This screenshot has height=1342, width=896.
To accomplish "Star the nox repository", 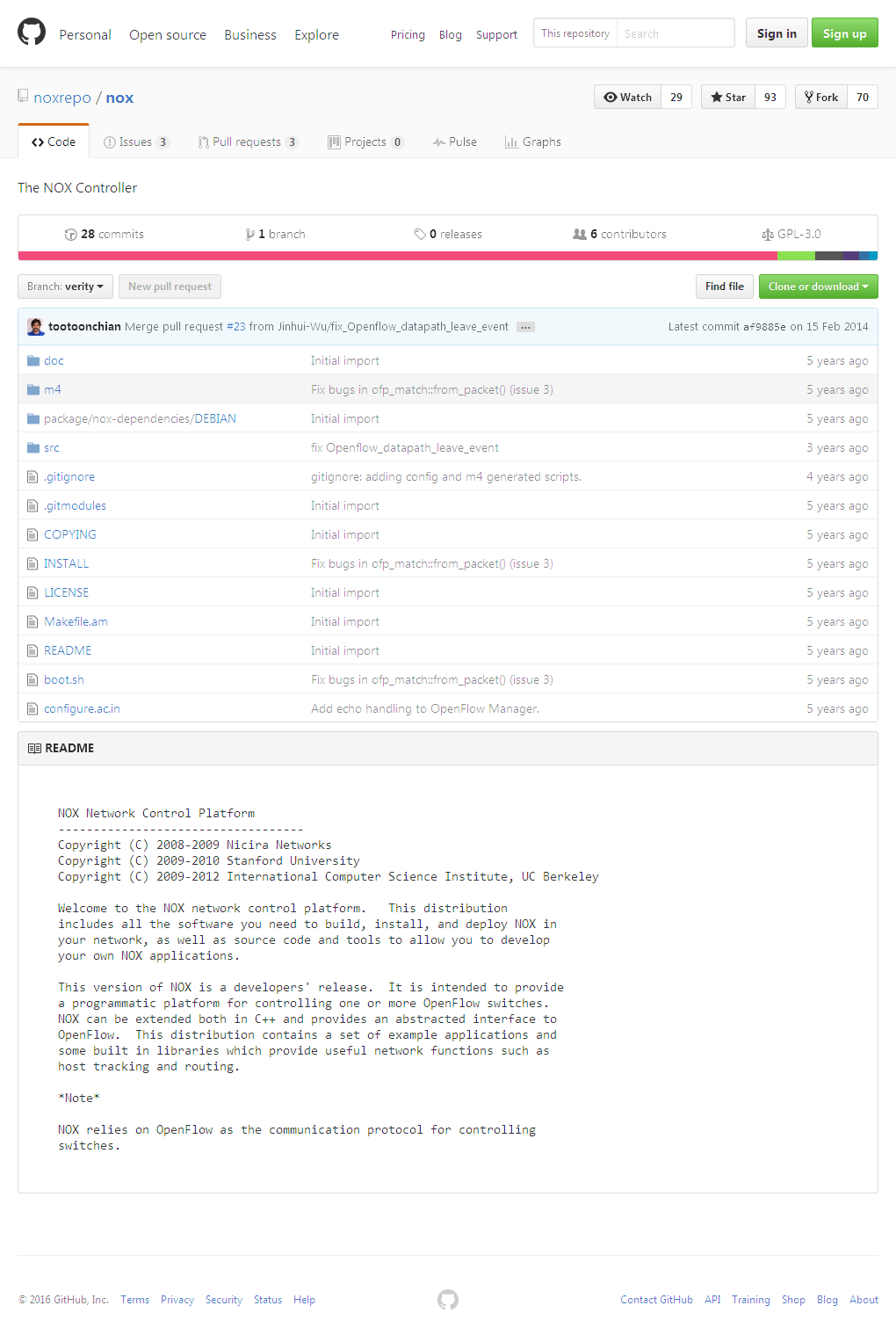I will [727, 97].
